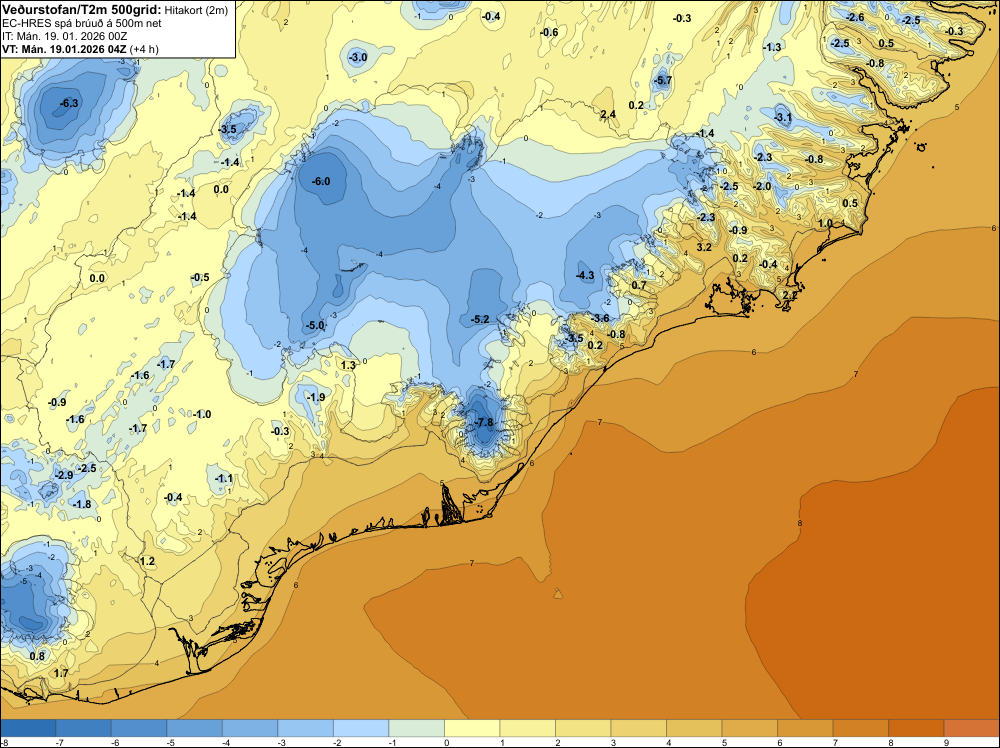This screenshot has width=1000, height=748.
Task: Click the -1.3 temperature label
Action: click(772, 47)
